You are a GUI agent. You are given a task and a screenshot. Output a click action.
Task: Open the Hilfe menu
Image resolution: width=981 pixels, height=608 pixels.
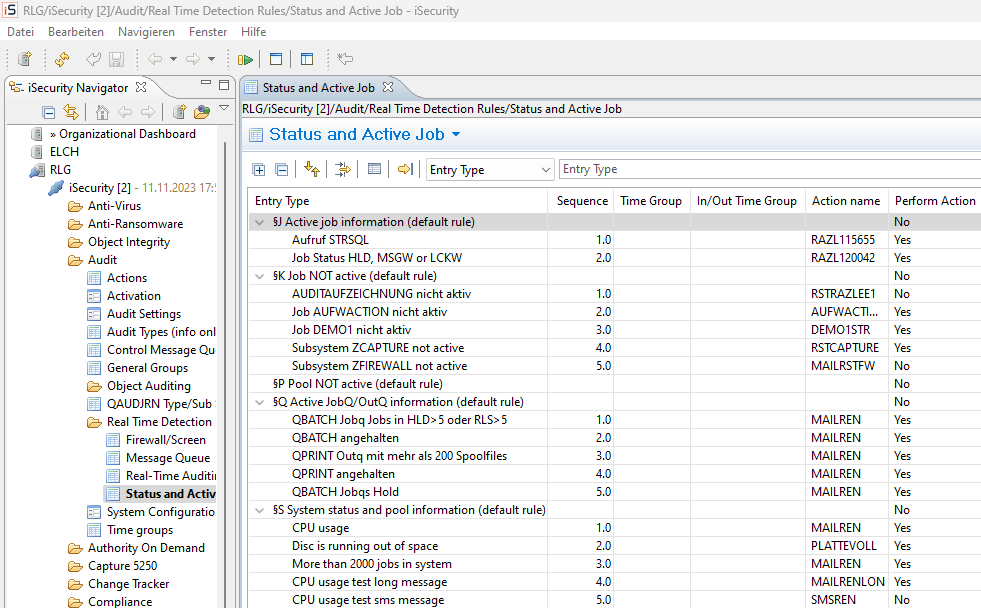coord(253,32)
